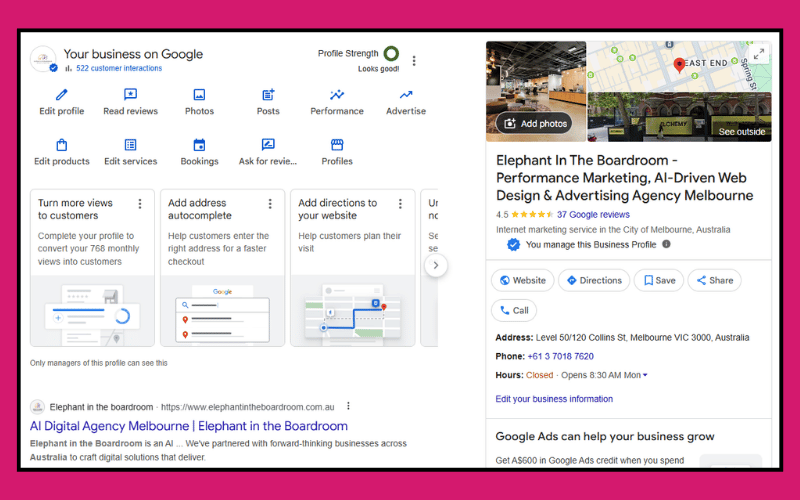The height and width of the screenshot is (500, 800).
Task: Click Elephant in the boardroom site favicon
Action: (37, 407)
